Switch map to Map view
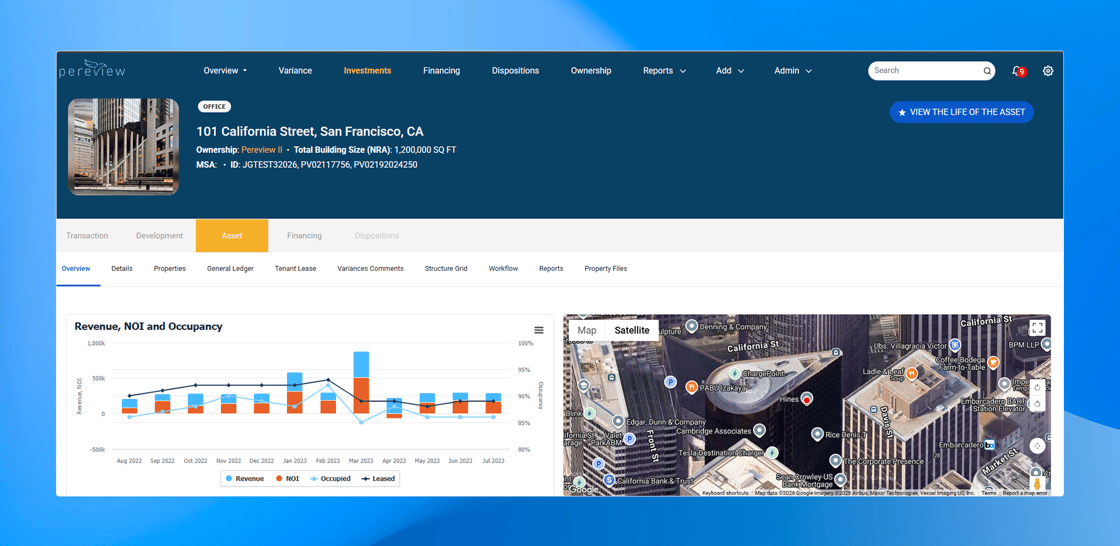1120x546 pixels. 587,330
